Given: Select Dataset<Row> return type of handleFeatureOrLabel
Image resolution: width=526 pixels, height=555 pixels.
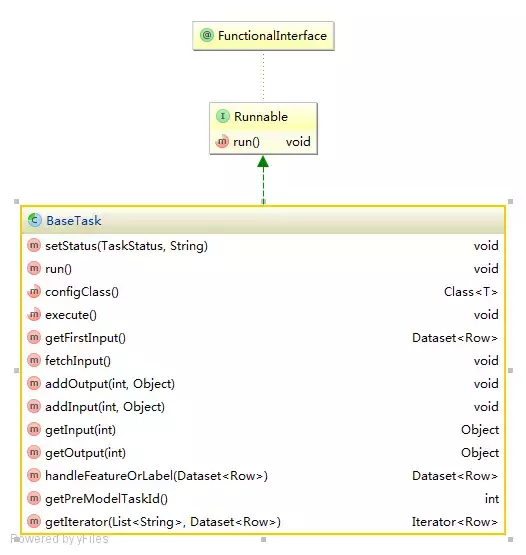Looking at the screenshot, I should pyautogui.click(x=455, y=476).
